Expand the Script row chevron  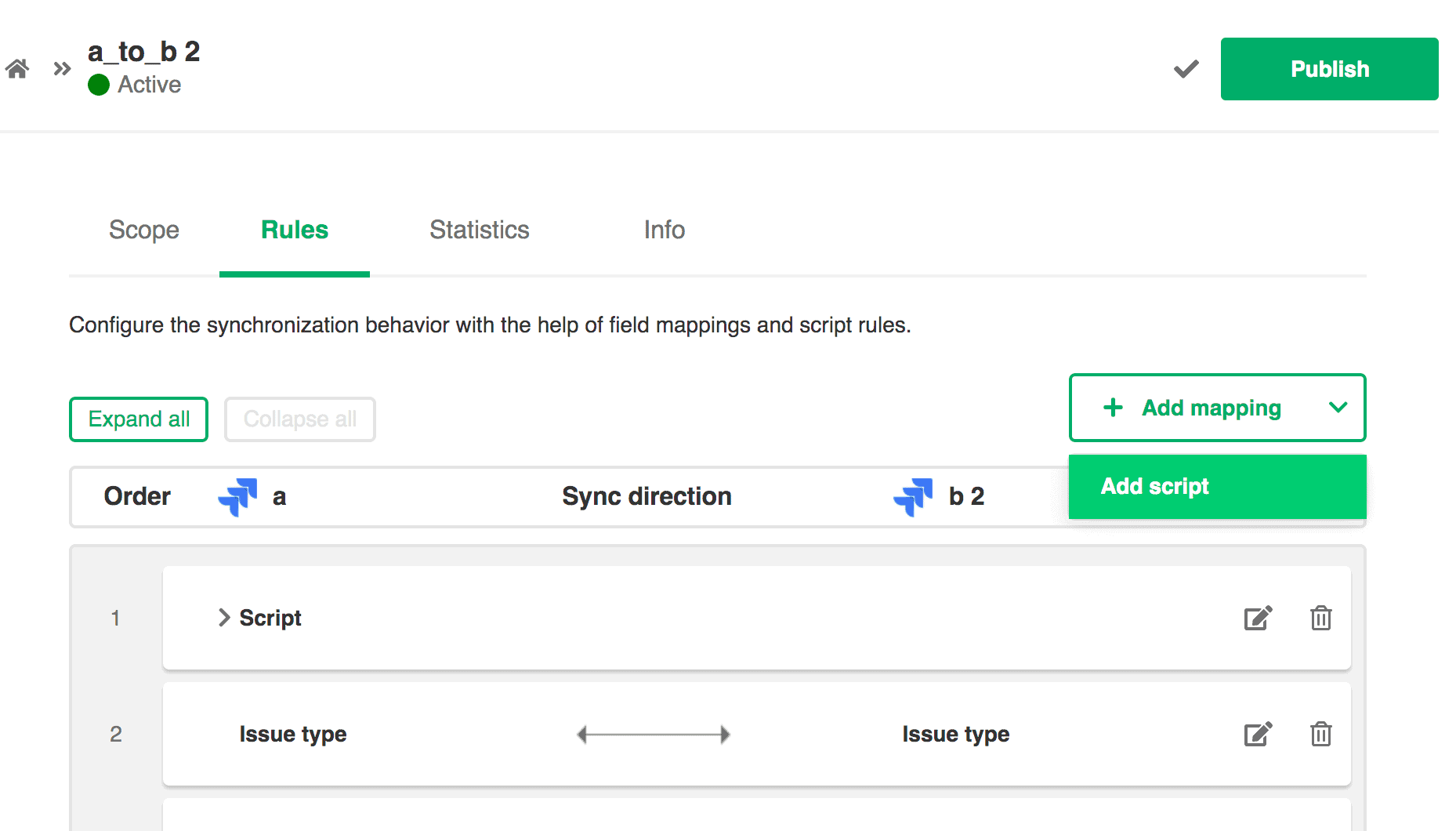[223, 618]
